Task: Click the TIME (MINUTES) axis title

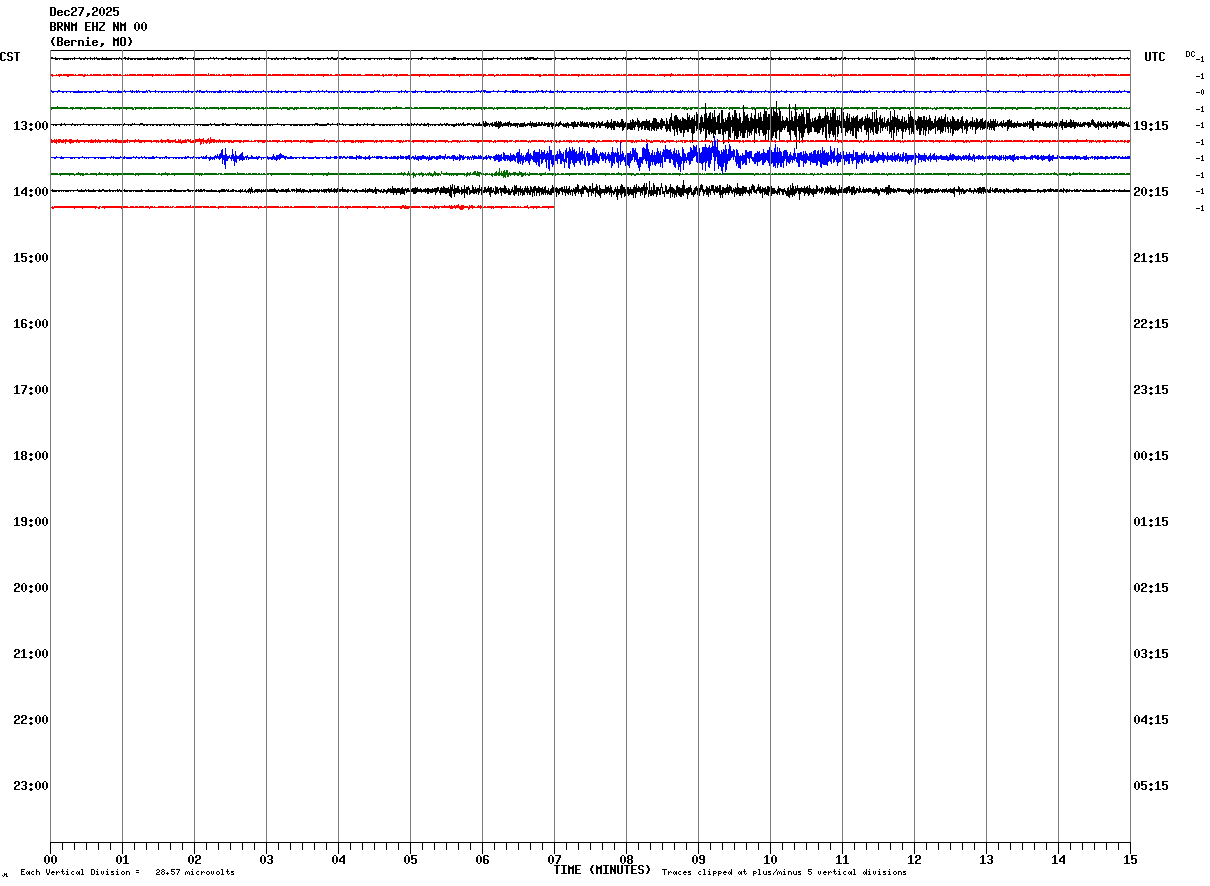Action: tap(602, 870)
